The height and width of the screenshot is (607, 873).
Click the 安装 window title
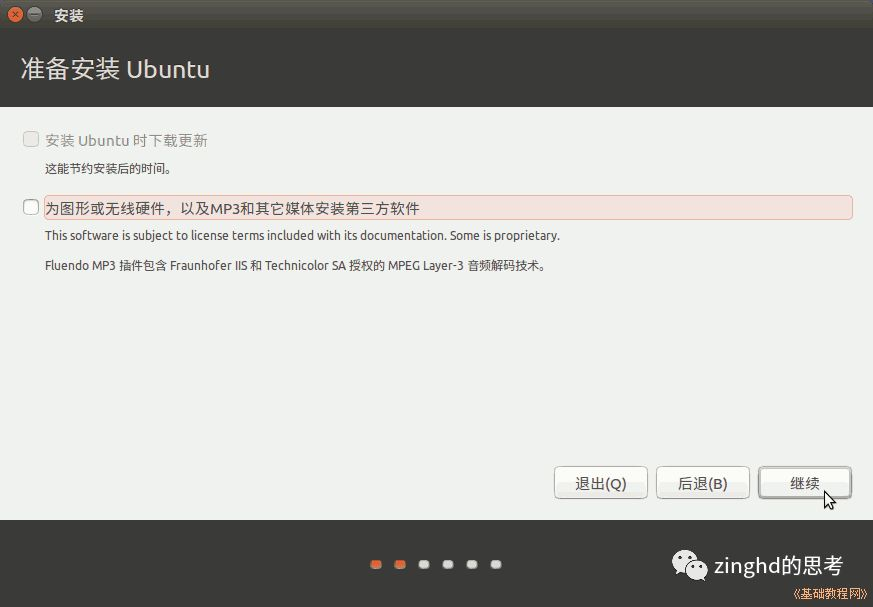pyautogui.click(x=69, y=16)
